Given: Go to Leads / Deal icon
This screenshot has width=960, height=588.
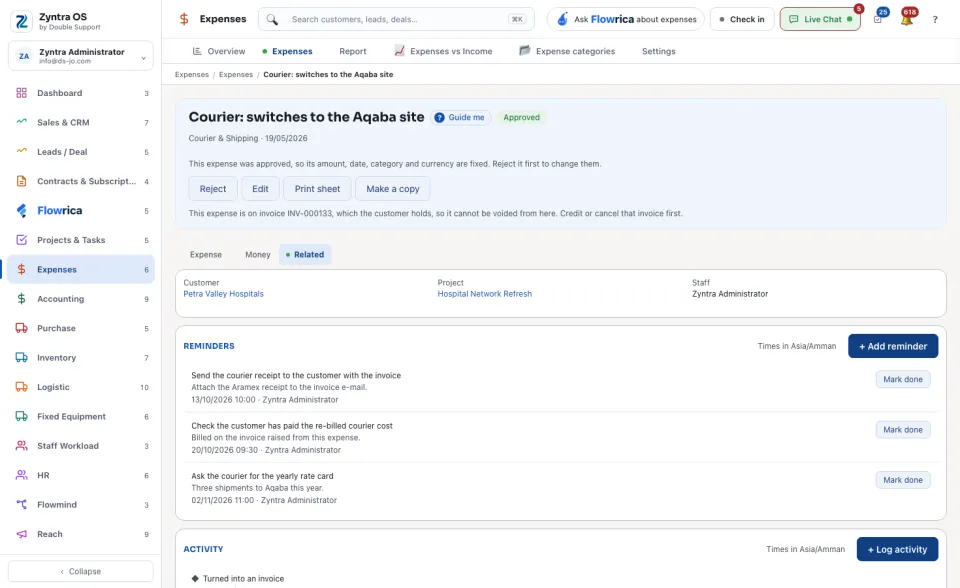Looking at the screenshot, I should pos(21,152).
